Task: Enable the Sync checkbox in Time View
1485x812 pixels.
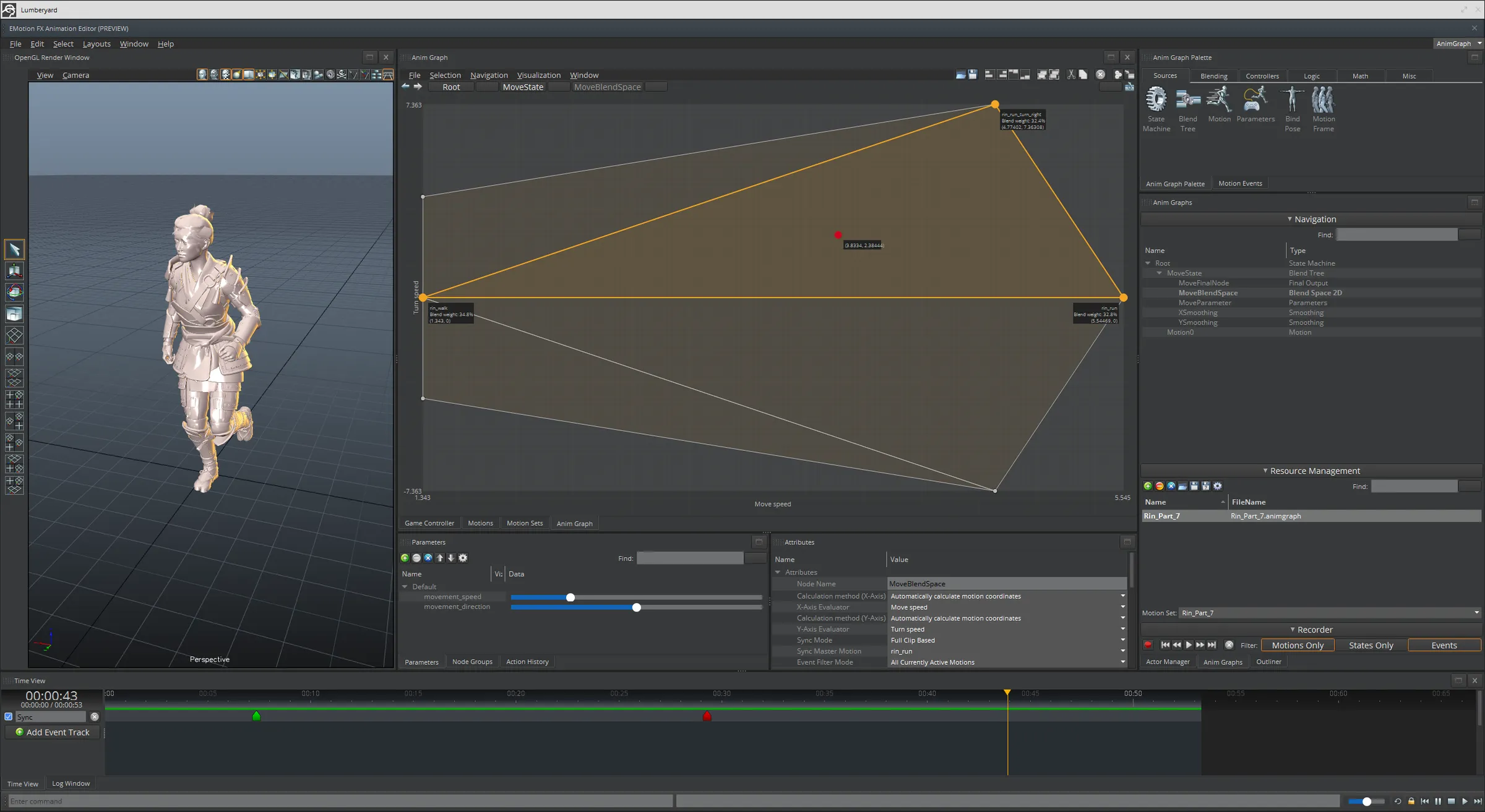Action: coord(8,716)
